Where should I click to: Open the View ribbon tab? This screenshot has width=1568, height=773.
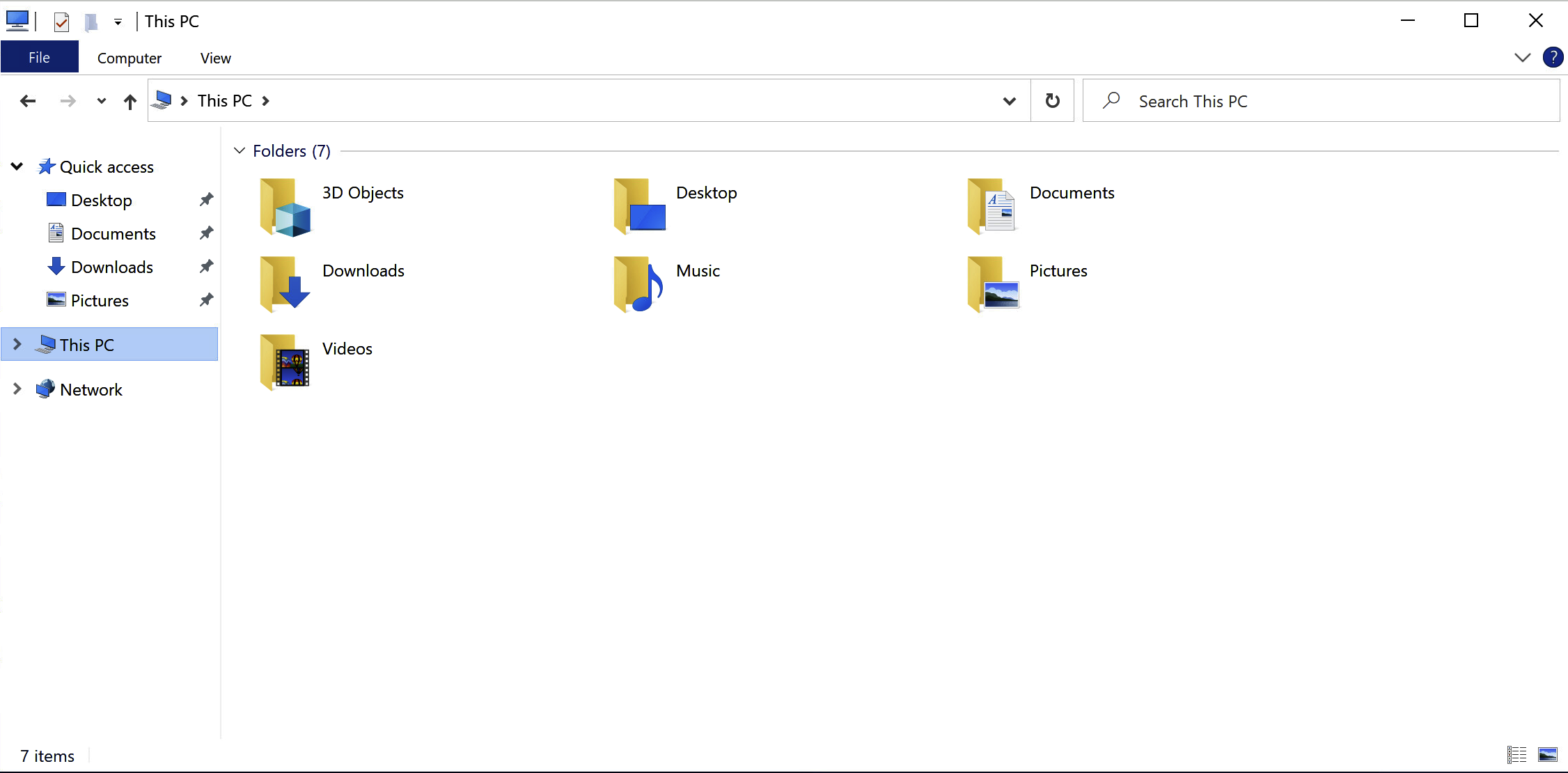pos(215,58)
